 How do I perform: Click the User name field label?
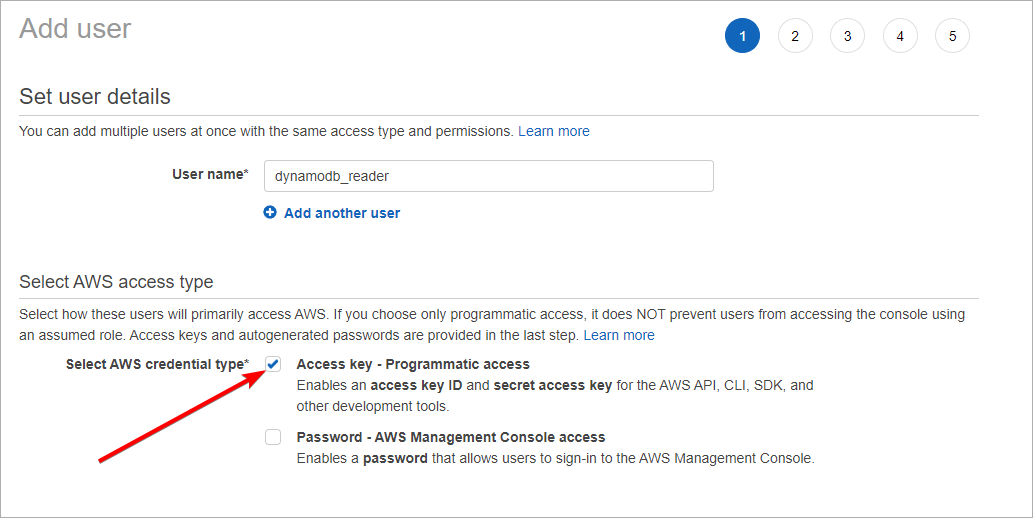point(209,174)
